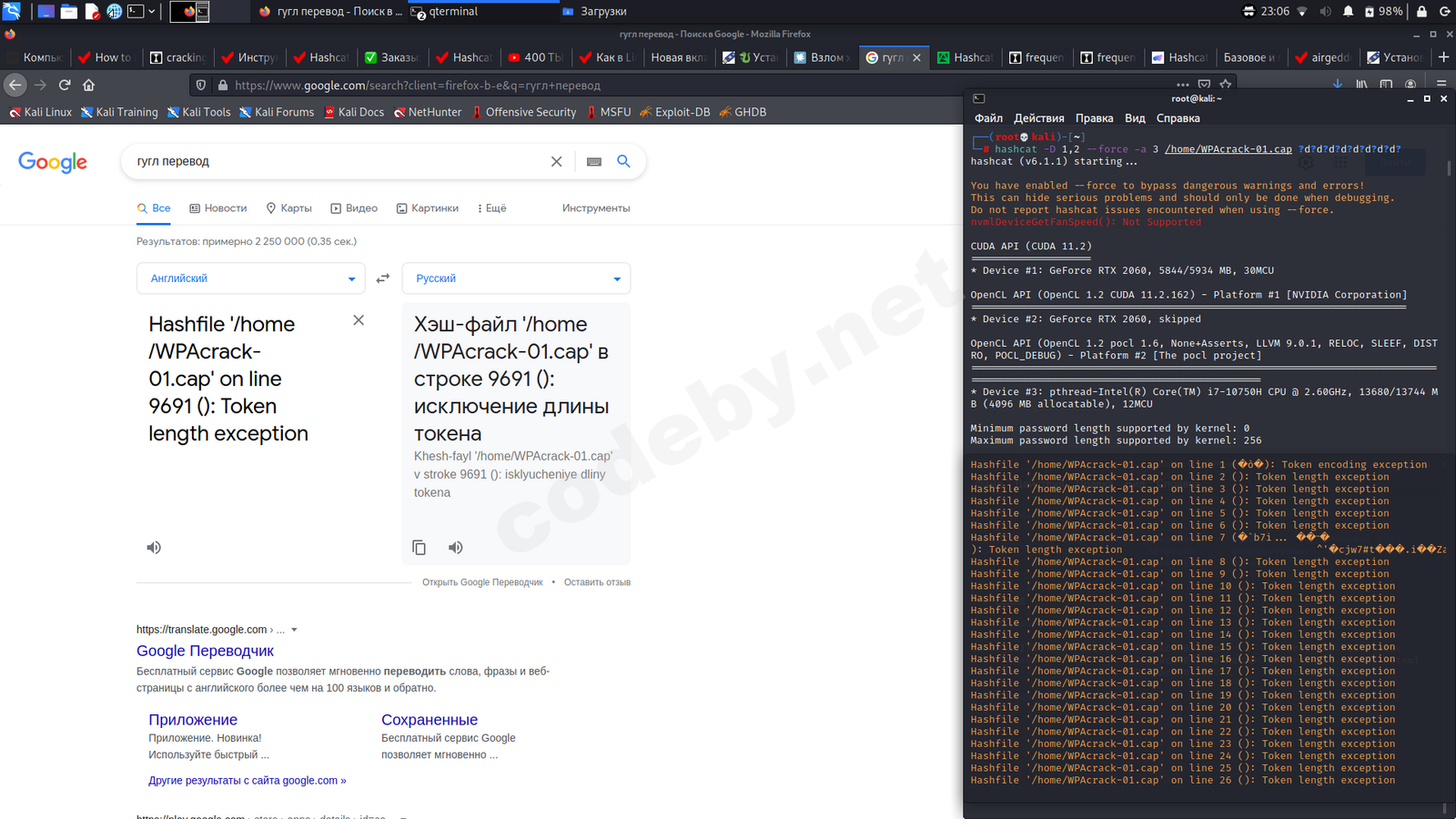Viewport: 1456px width, 819px height.
Task: Switch to the '400 Ты' YouTube tab
Action: [x=536, y=57]
